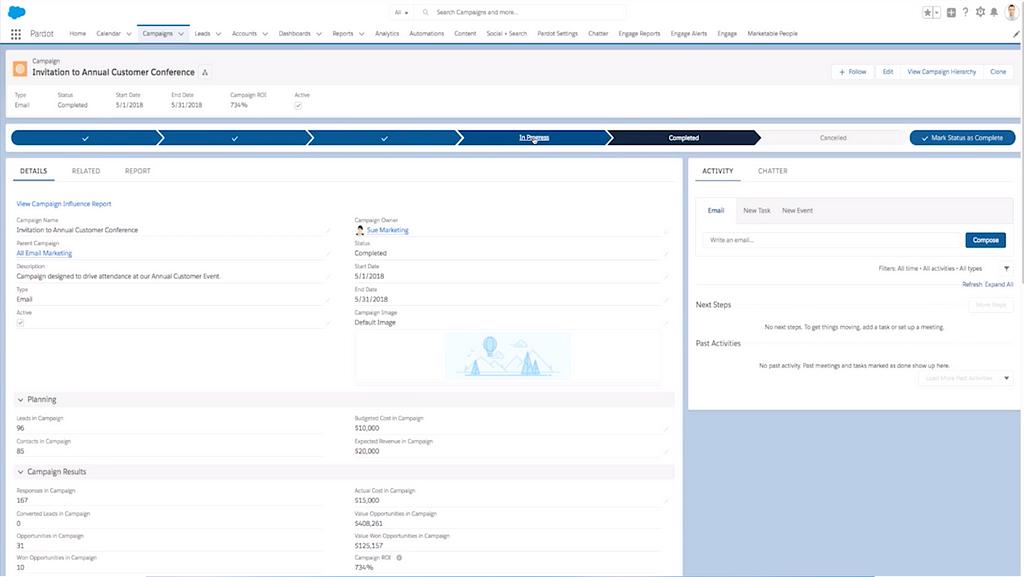1024x577 pixels.
Task: Open the favorites list dropdown arrow
Action: [x=937, y=13]
